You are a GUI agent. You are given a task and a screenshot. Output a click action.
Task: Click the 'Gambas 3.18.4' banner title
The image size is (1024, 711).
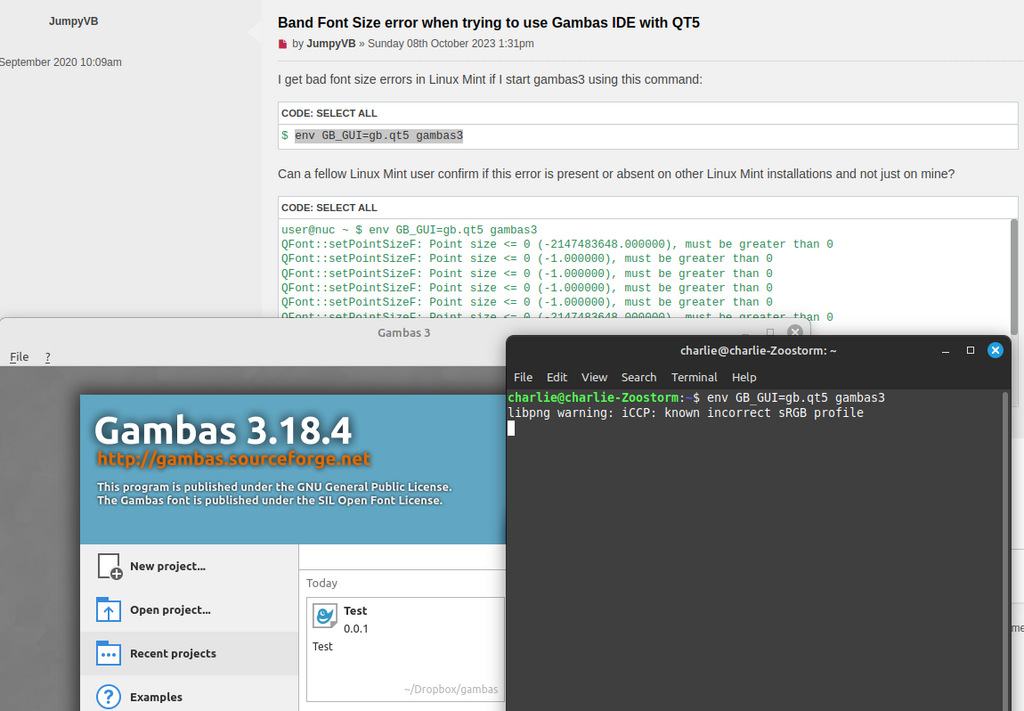(223, 430)
